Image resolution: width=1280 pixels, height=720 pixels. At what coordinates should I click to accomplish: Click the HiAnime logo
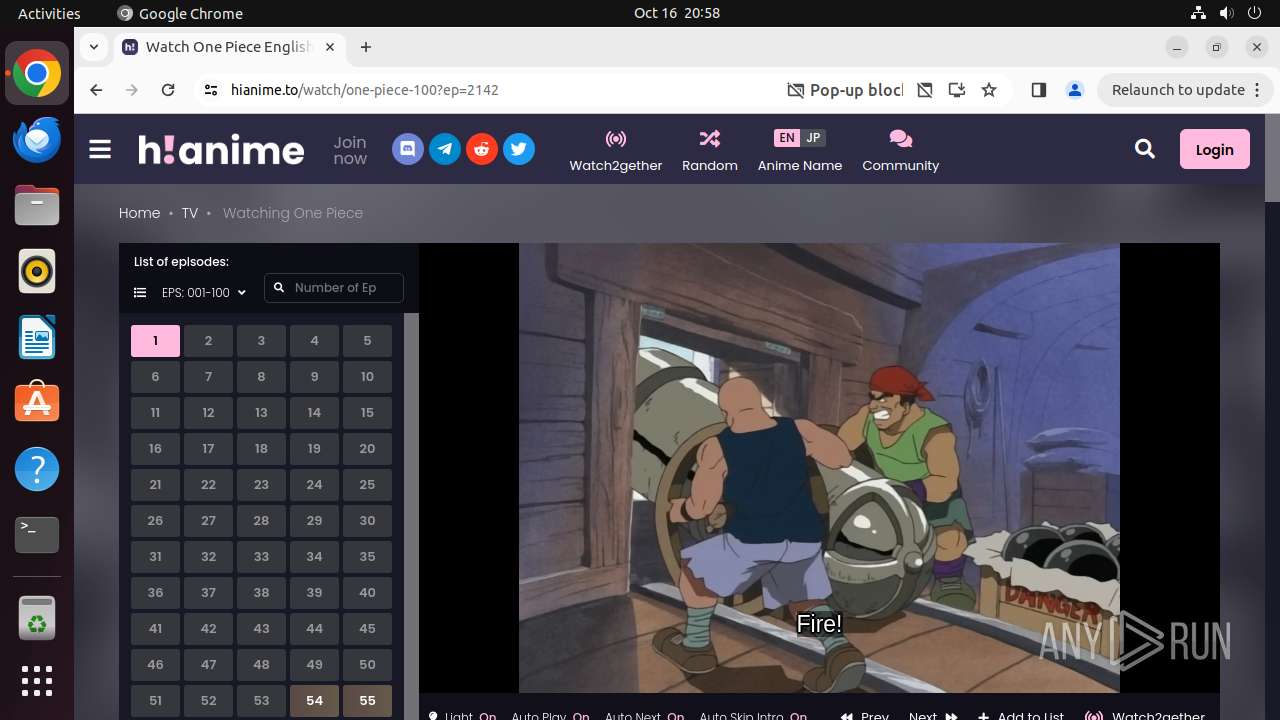coord(221,150)
